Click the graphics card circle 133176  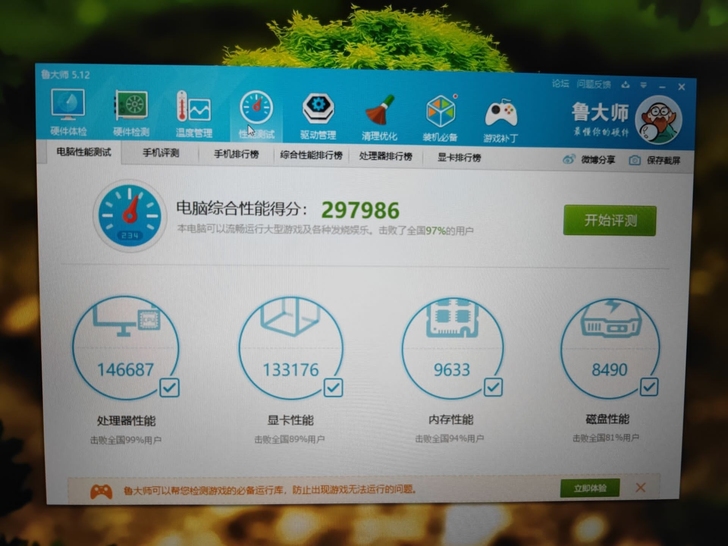tap(291, 348)
